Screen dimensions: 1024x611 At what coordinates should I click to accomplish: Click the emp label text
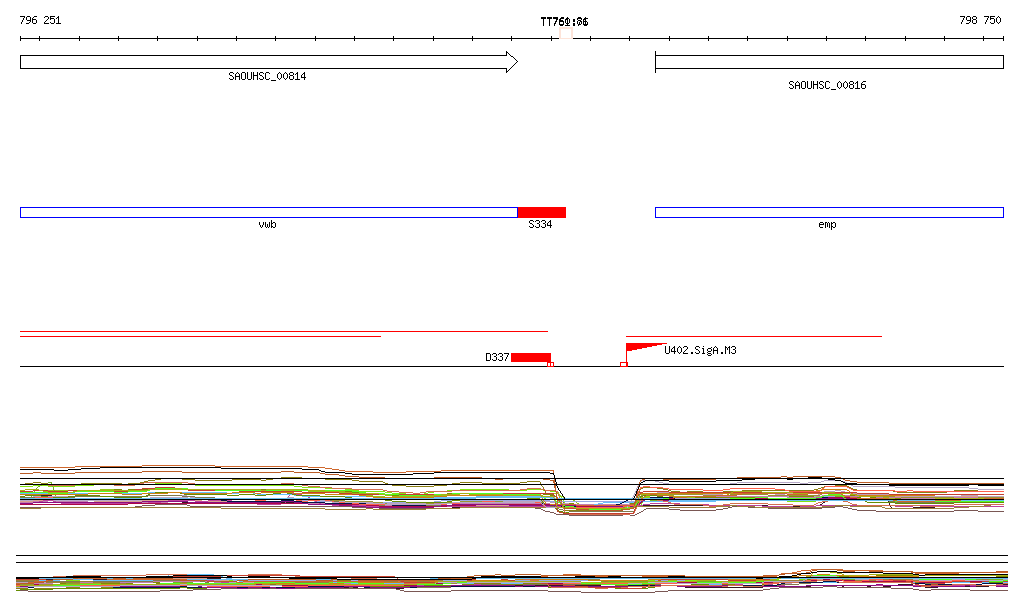pyautogui.click(x=827, y=225)
